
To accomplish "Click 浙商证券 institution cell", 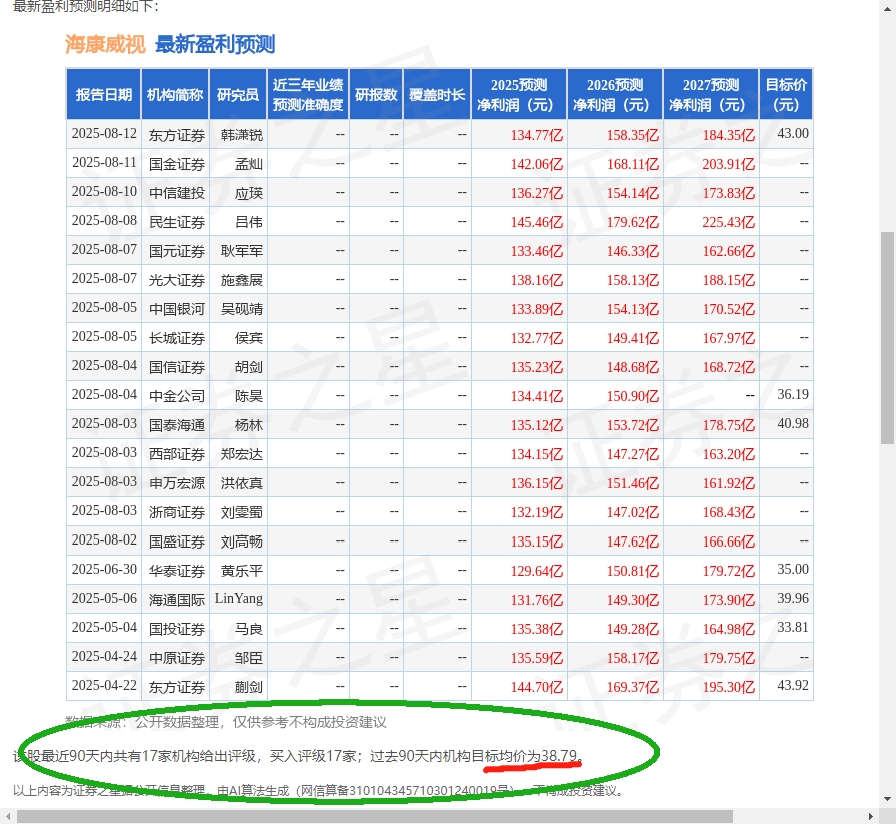I will pyautogui.click(x=177, y=512).
